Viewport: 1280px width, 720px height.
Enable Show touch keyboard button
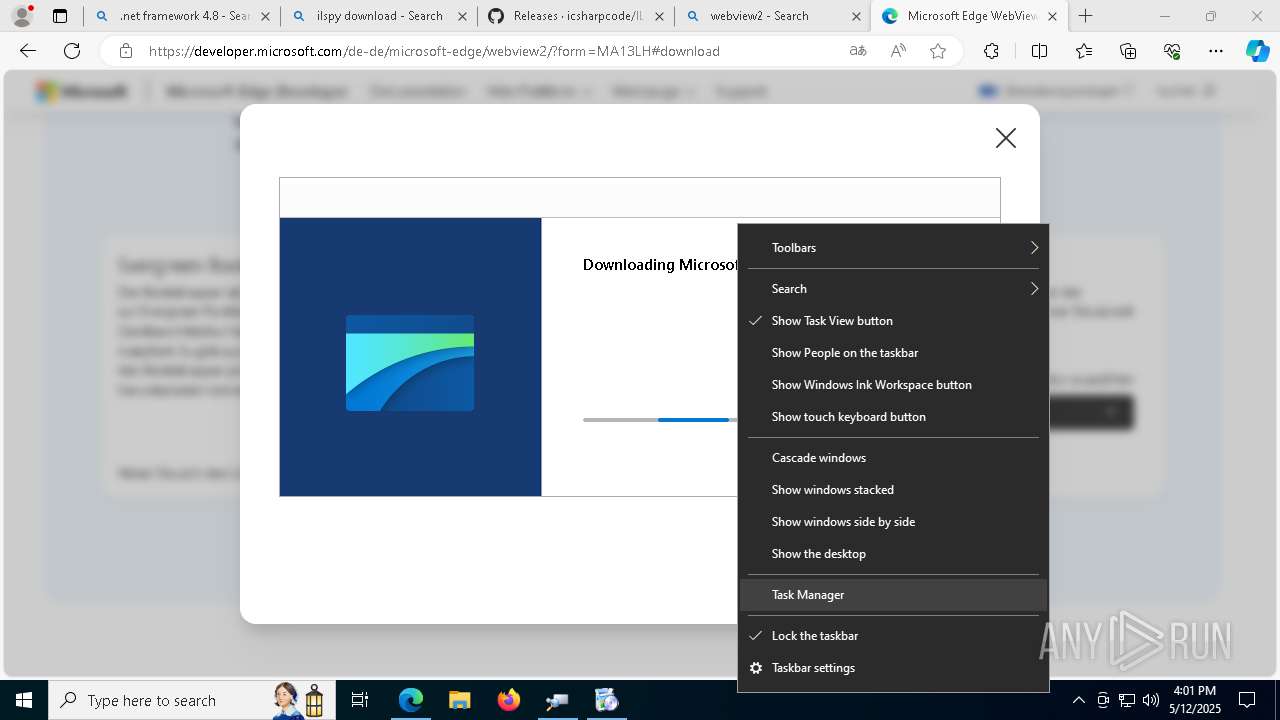tap(893, 417)
